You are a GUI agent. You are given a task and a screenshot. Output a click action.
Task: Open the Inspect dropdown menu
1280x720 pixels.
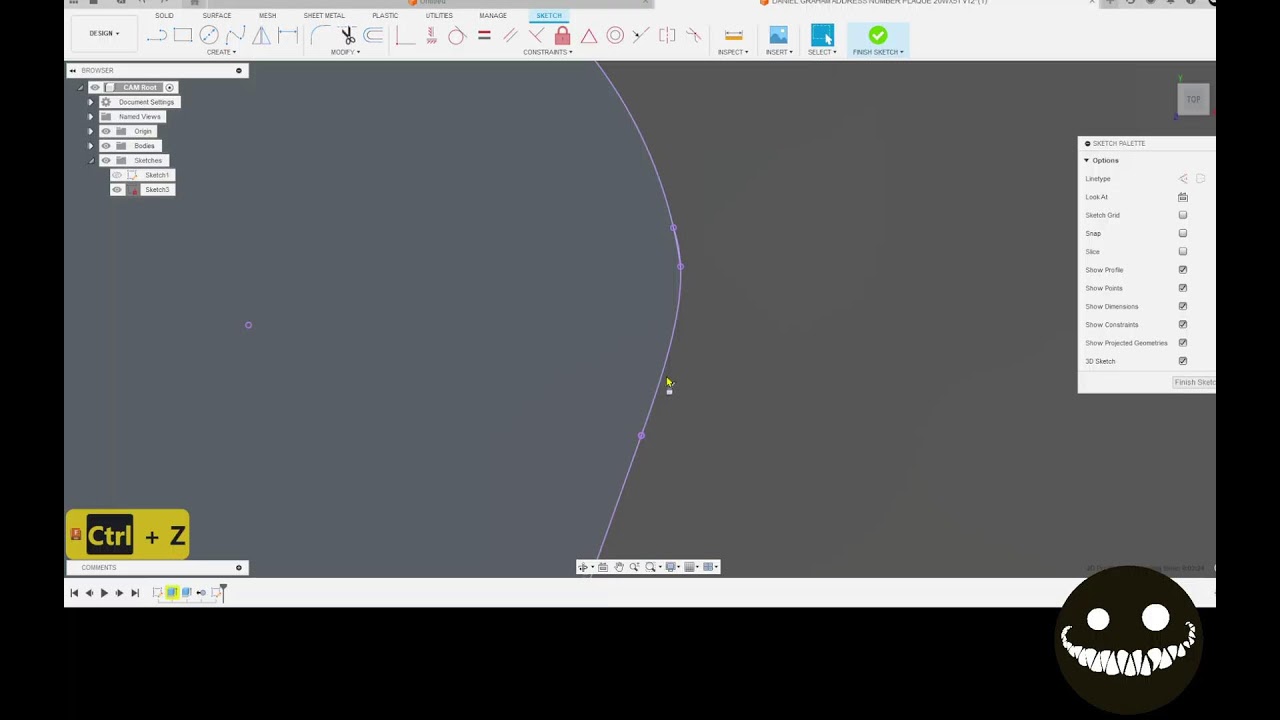[x=732, y=52]
